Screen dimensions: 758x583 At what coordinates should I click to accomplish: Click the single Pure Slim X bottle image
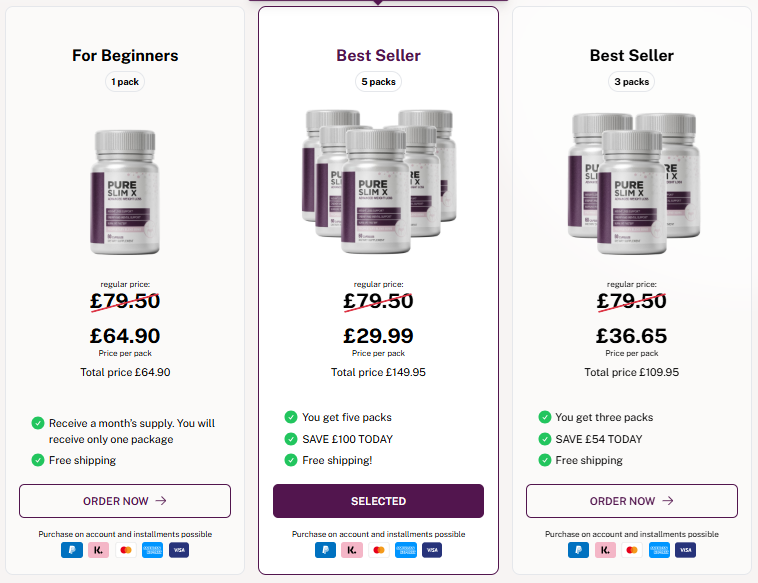click(x=125, y=192)
